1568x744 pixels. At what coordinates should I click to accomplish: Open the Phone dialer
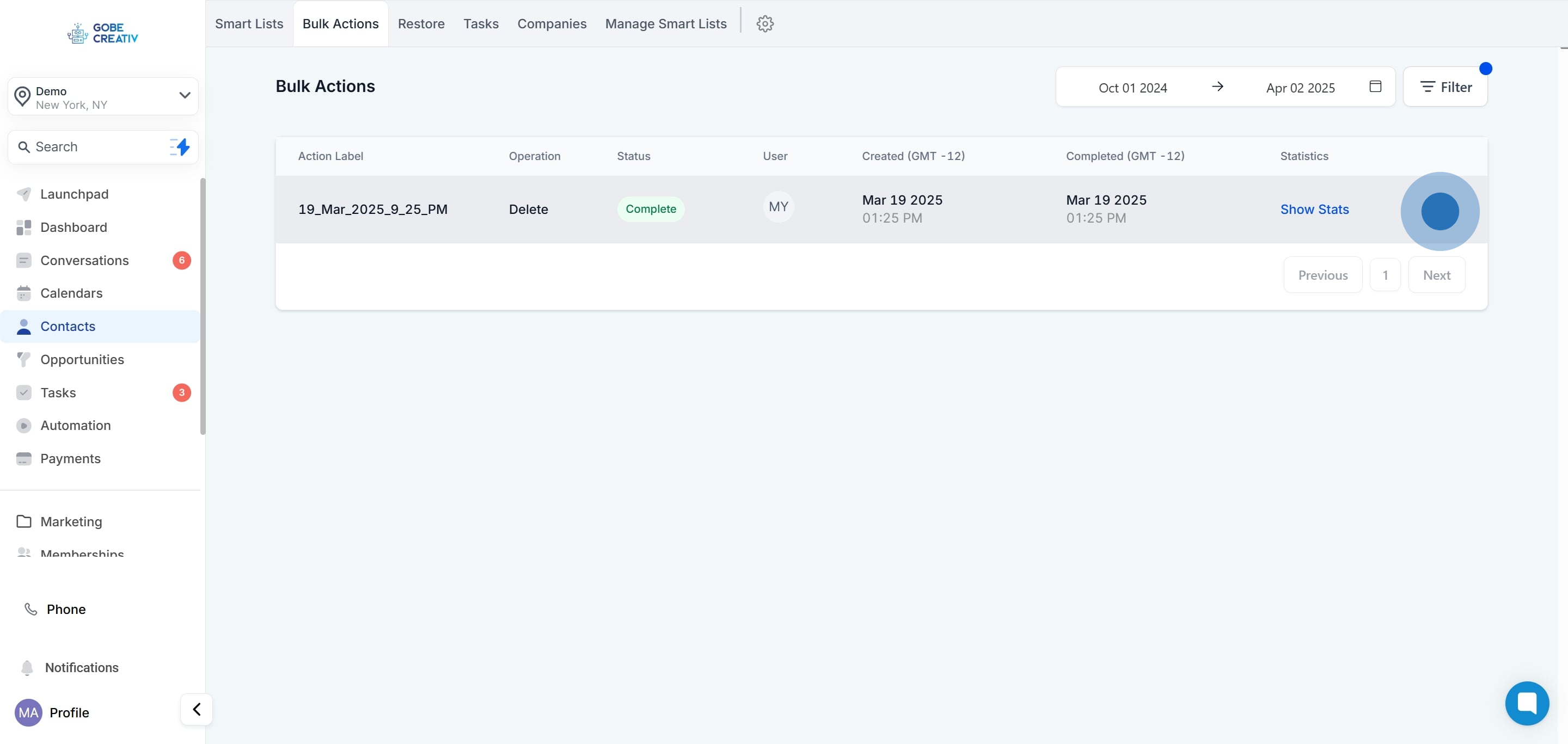66,609
